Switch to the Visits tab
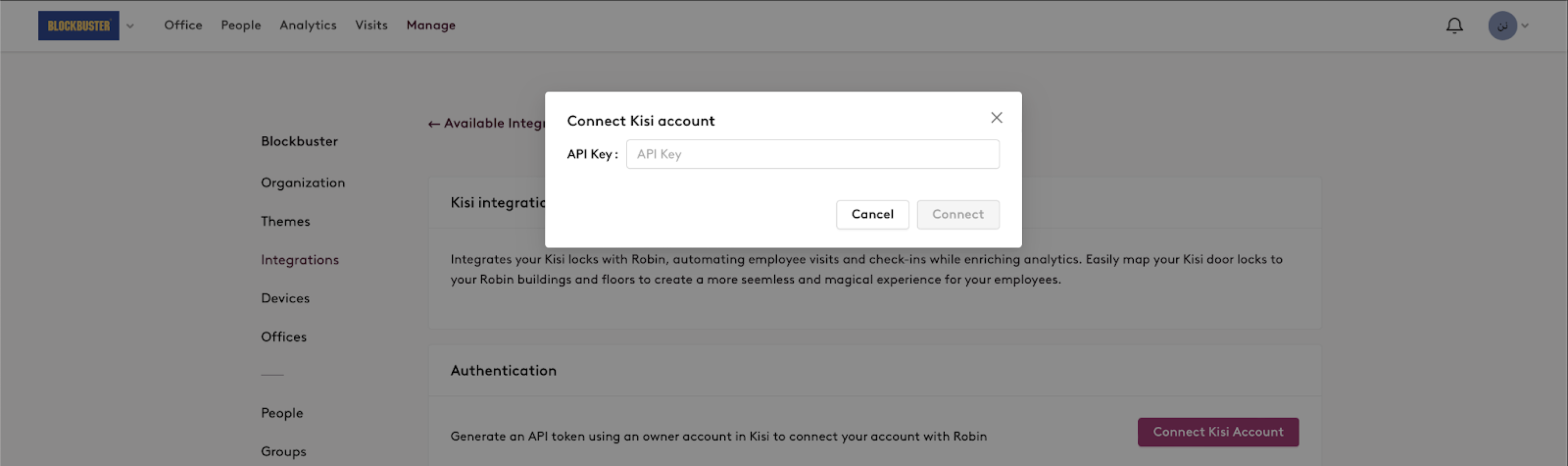 click(x=371, y=25)
